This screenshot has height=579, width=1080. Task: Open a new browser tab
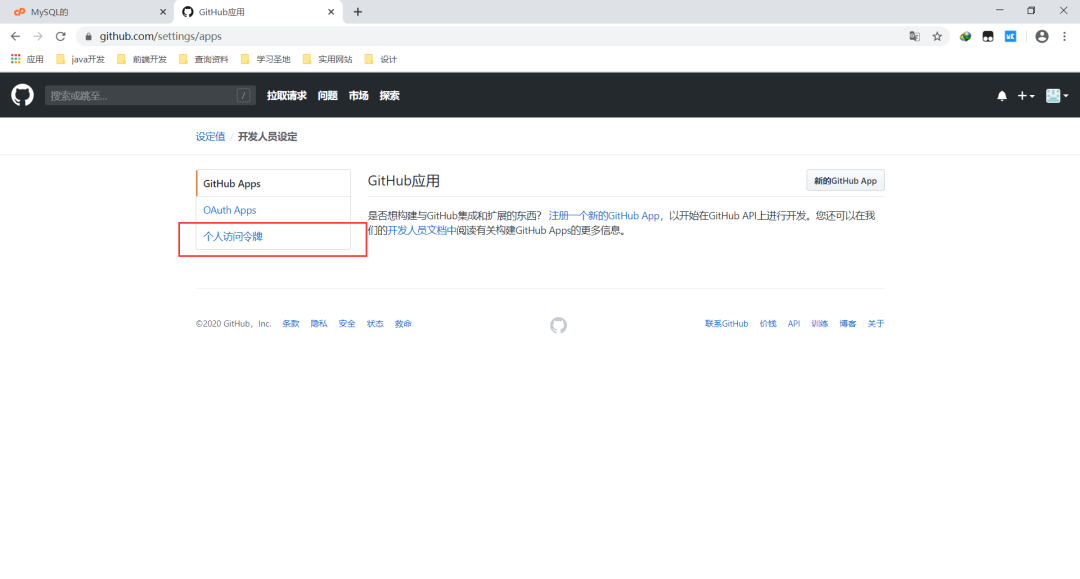pos(357,12)
